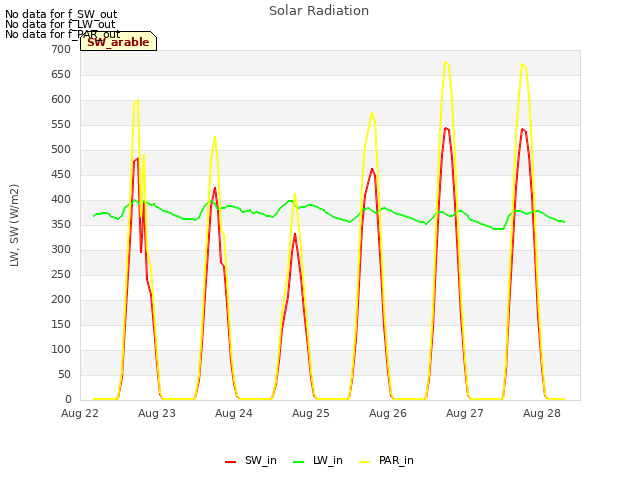The width and height of the screenshot is (640, 480).
Task: Click the LW_in legend label
Action: coord(327,460)
